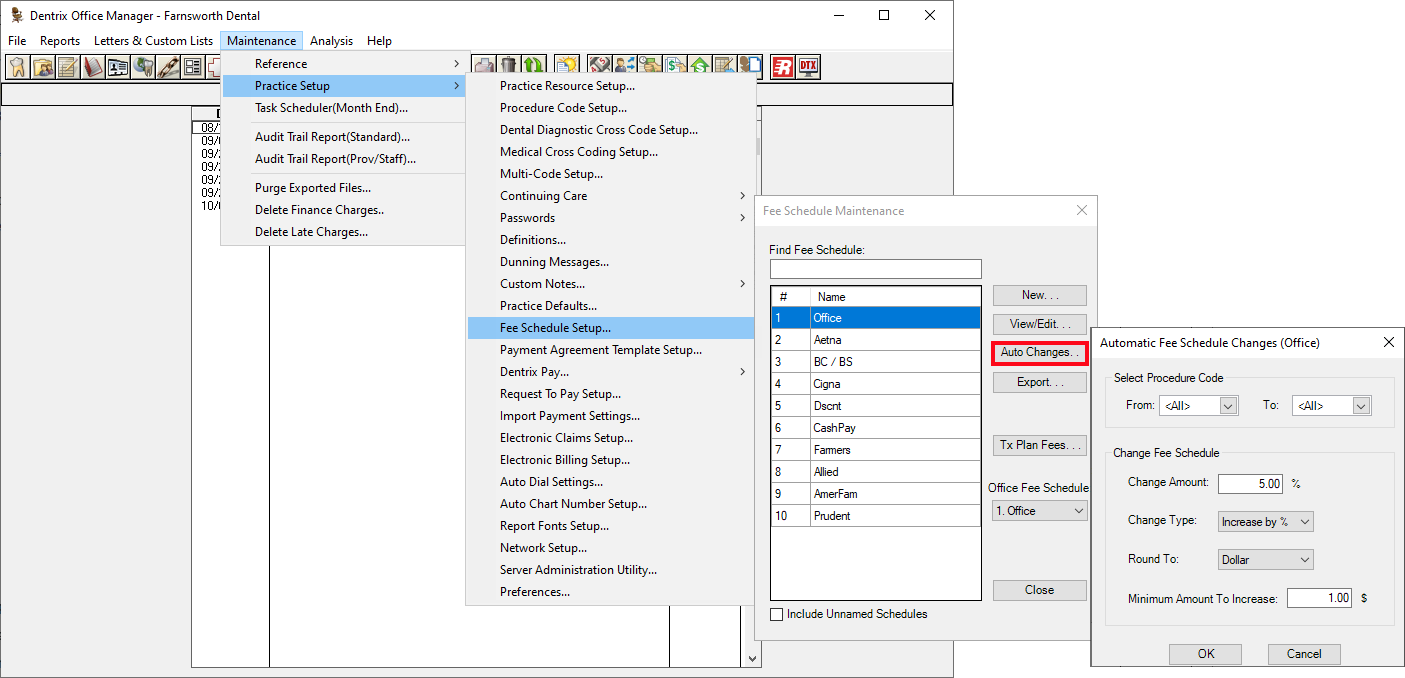This screenshot has height=678, width=1405.
Task: Click the red R toolbar icon
Action: click(782, 67)
